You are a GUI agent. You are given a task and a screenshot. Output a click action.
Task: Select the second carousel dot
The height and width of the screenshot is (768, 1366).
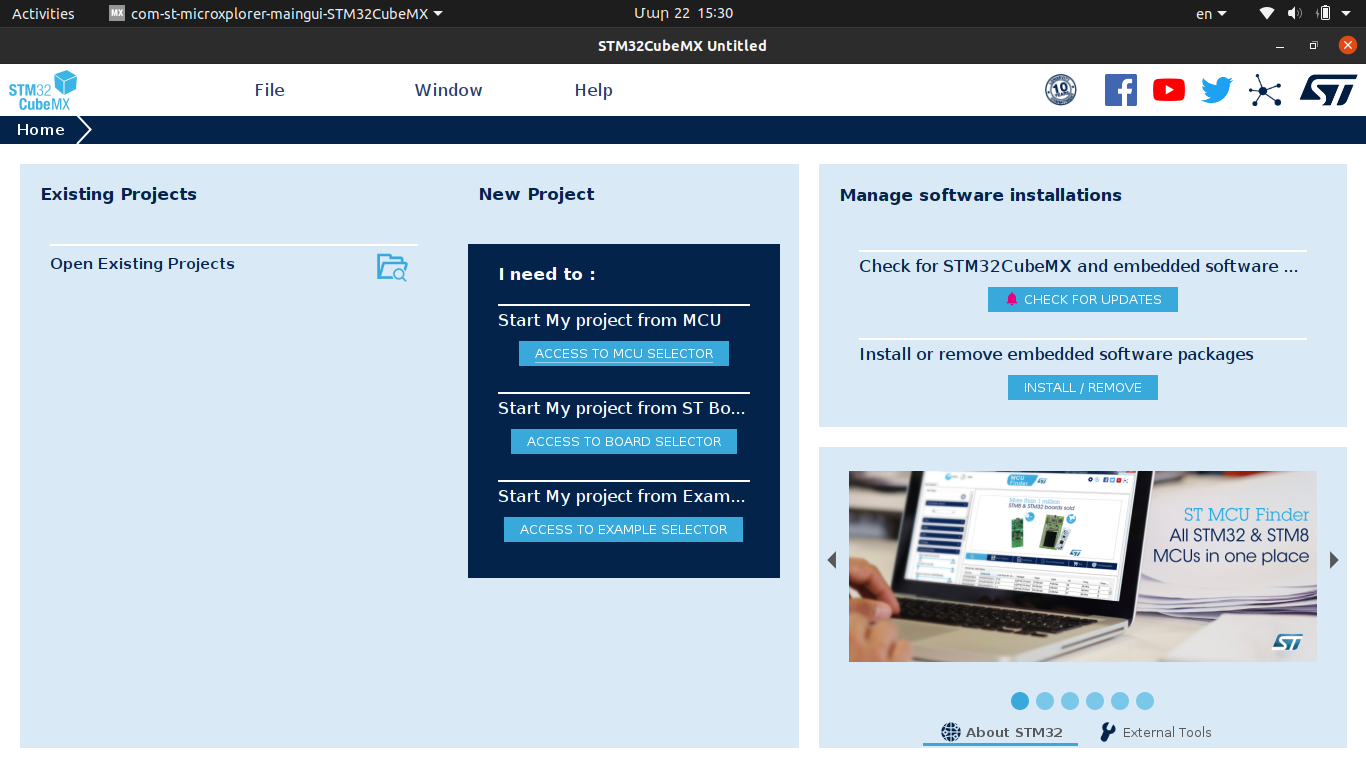click(1045, 701)
